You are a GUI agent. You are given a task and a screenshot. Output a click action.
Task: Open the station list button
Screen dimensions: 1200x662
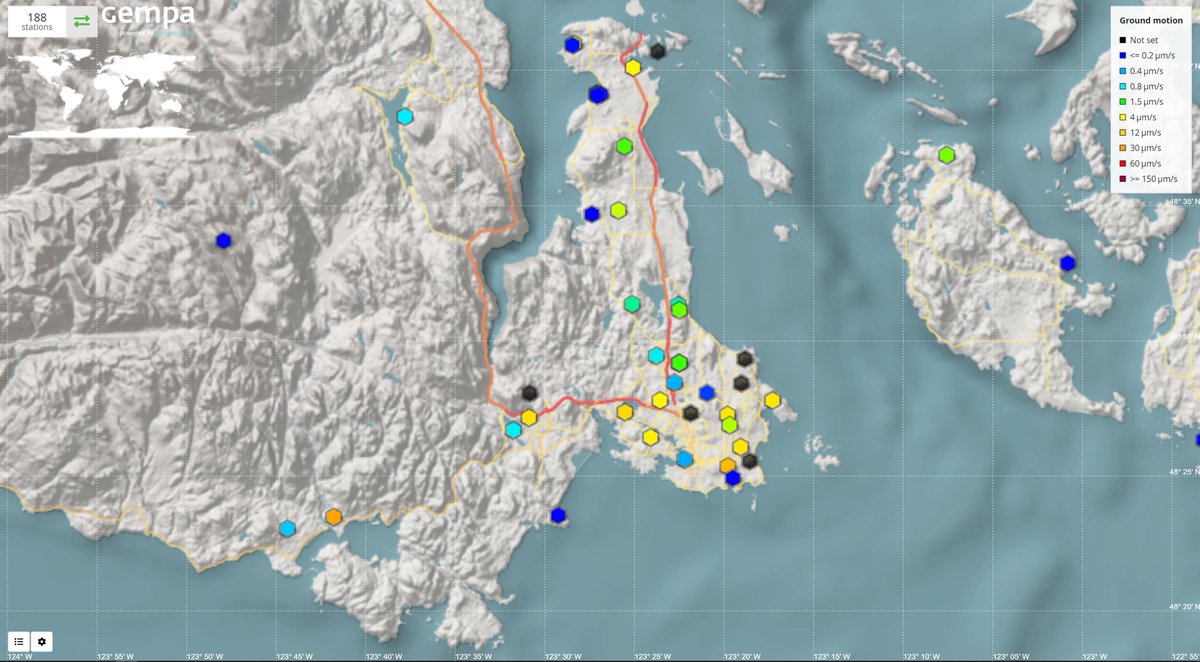[x=19, y=641]
